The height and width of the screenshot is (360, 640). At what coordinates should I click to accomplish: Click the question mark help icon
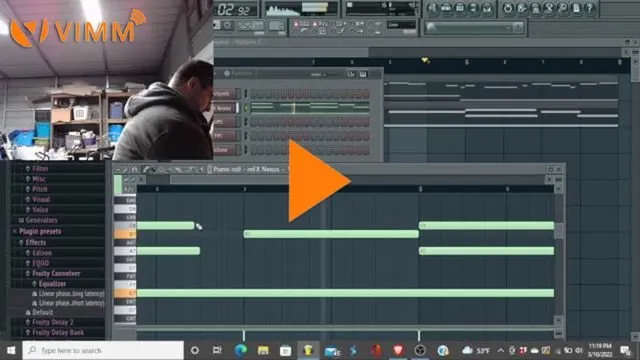[590, 9]
